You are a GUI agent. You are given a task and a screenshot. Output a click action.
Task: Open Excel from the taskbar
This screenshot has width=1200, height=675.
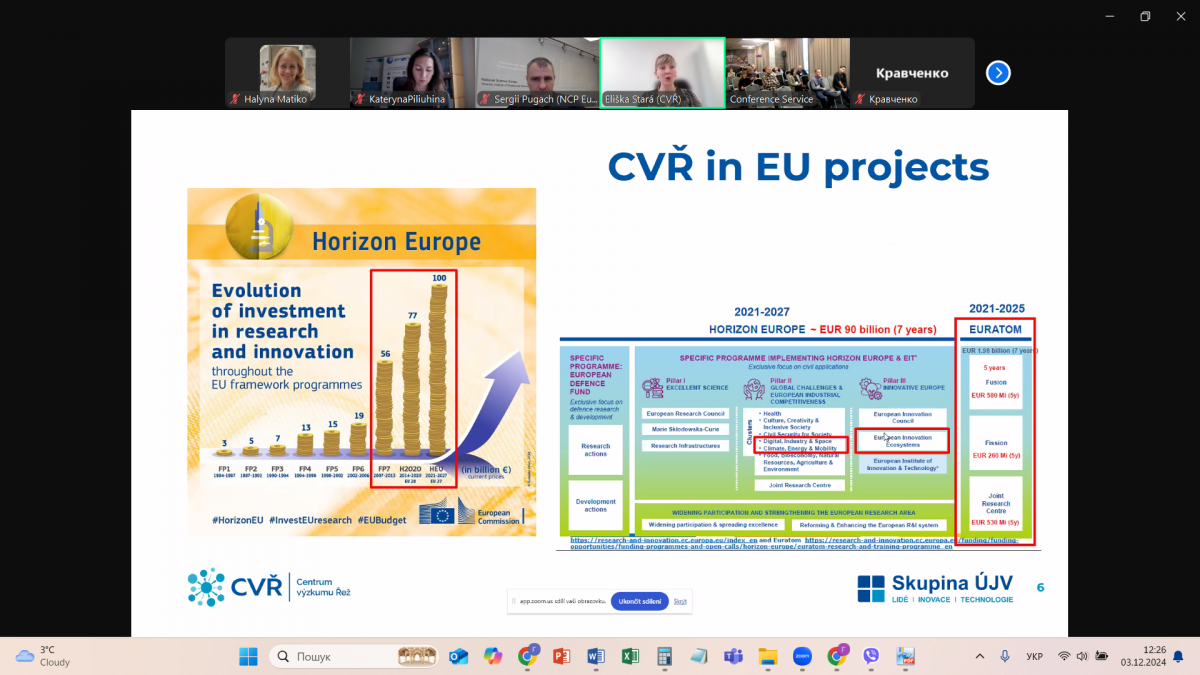[x=630, y=657]
